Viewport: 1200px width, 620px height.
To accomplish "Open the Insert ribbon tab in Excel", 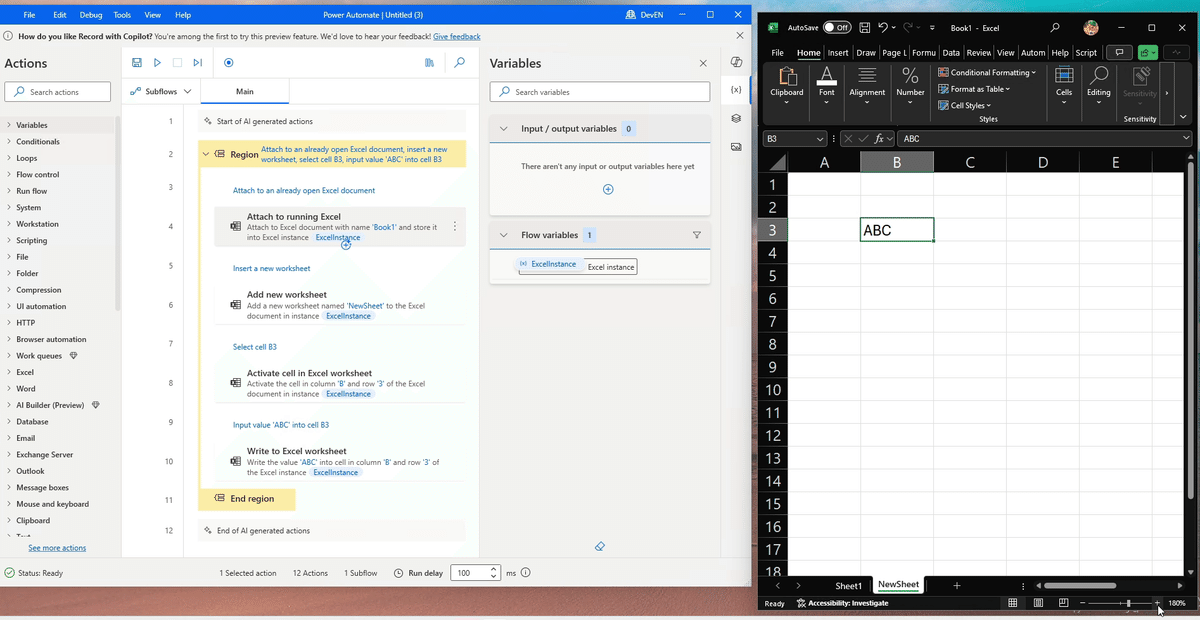I will tap(838, 53).
